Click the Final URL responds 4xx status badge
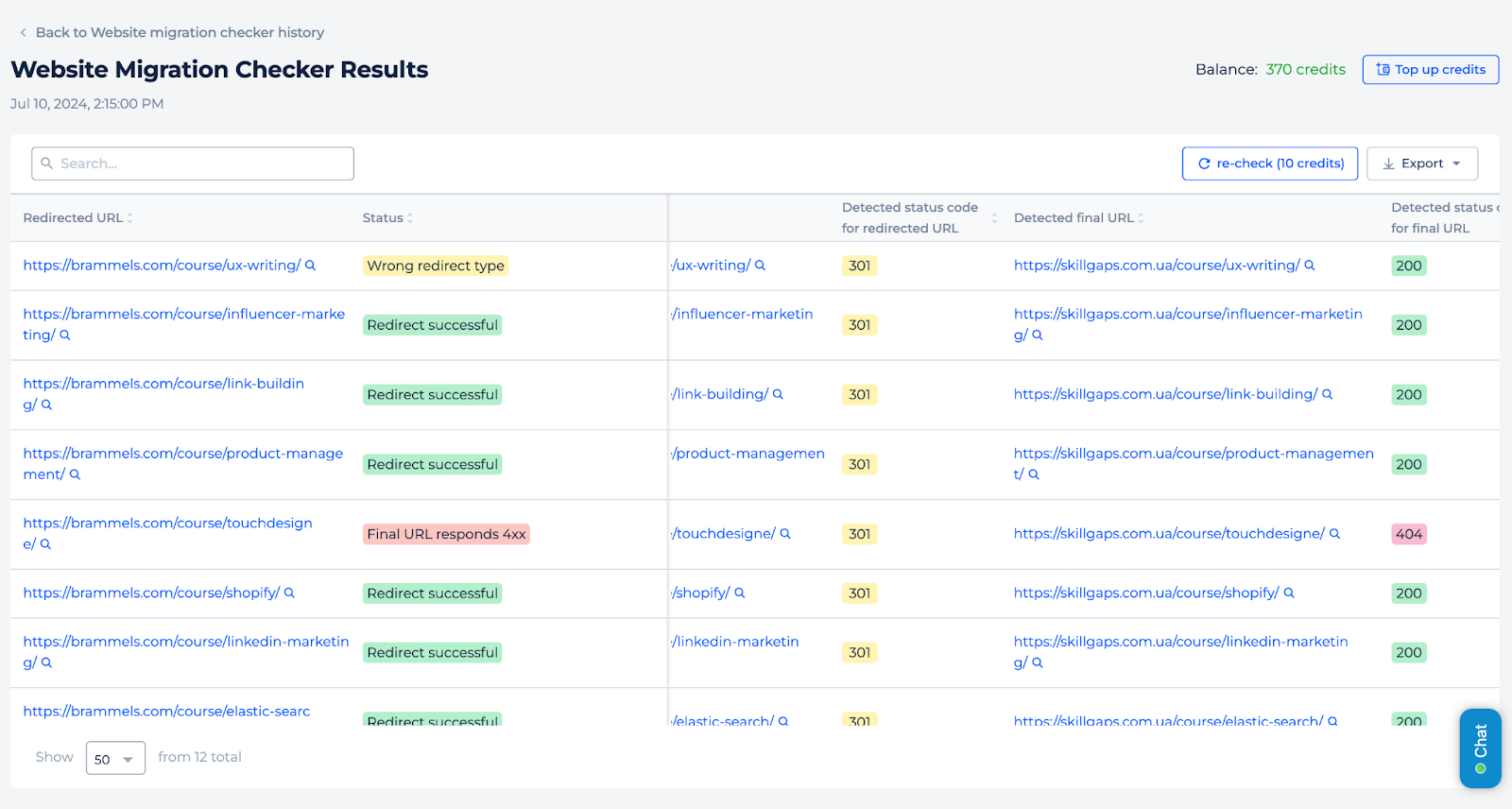The width and height of the screenshot is (1512, 809). (x=446, y=534)
